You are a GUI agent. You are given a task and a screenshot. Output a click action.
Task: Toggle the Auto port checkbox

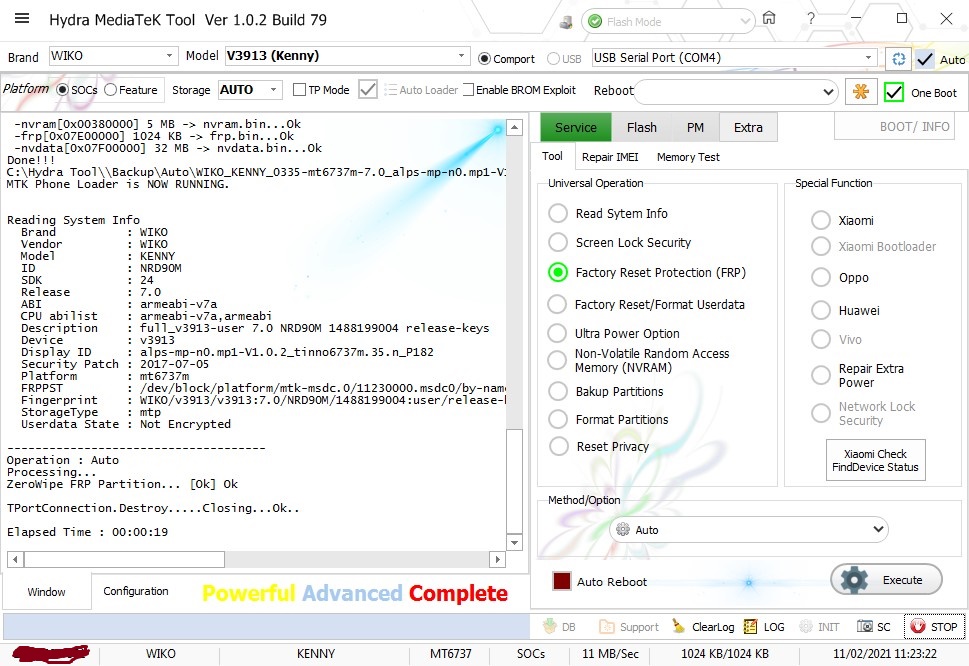925,59
